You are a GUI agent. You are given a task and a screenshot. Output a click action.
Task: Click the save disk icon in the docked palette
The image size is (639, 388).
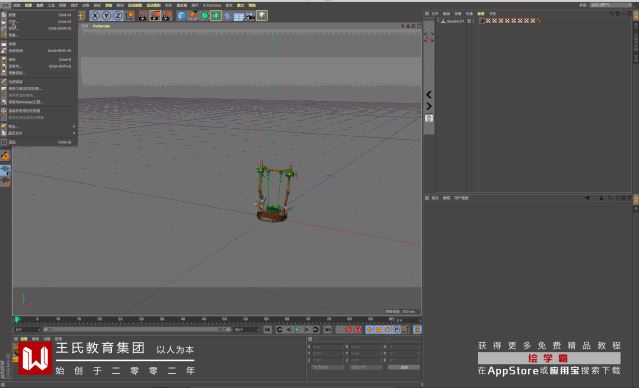(x=429, y=118)
